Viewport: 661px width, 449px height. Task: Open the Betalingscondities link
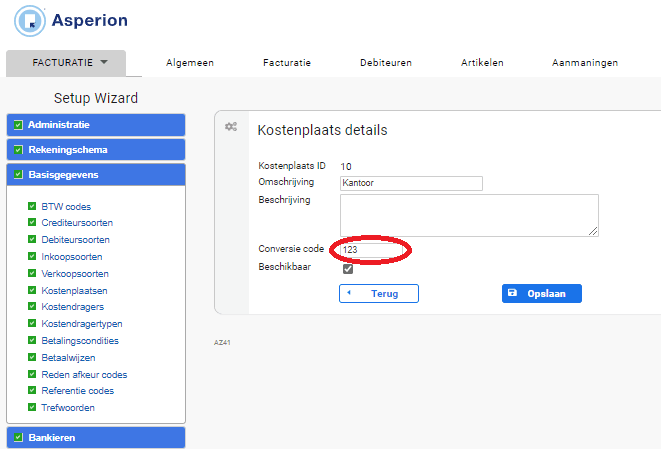click(x=80, y=341)
